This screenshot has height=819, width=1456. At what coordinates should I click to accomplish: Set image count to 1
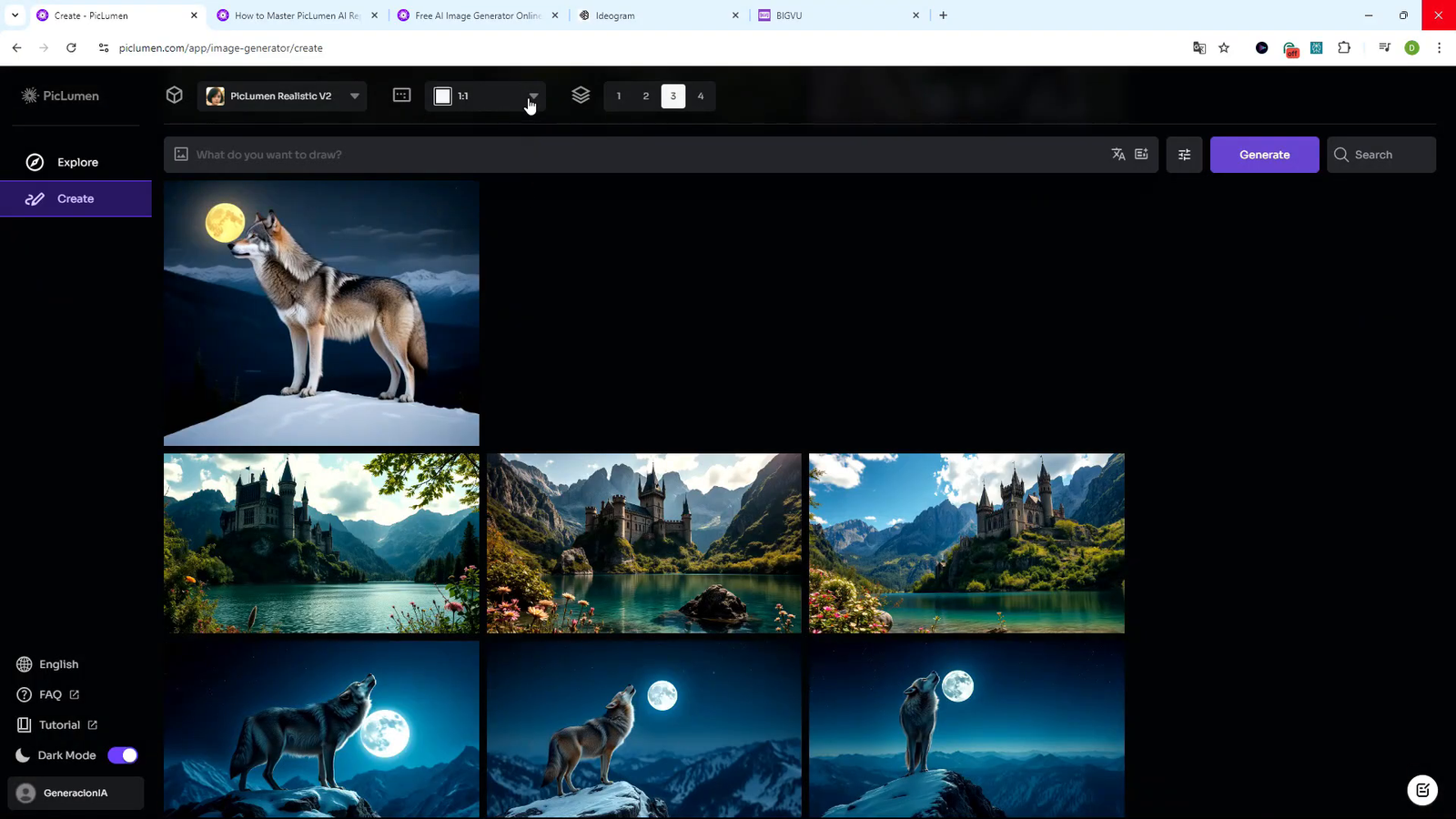click(619, 96)
